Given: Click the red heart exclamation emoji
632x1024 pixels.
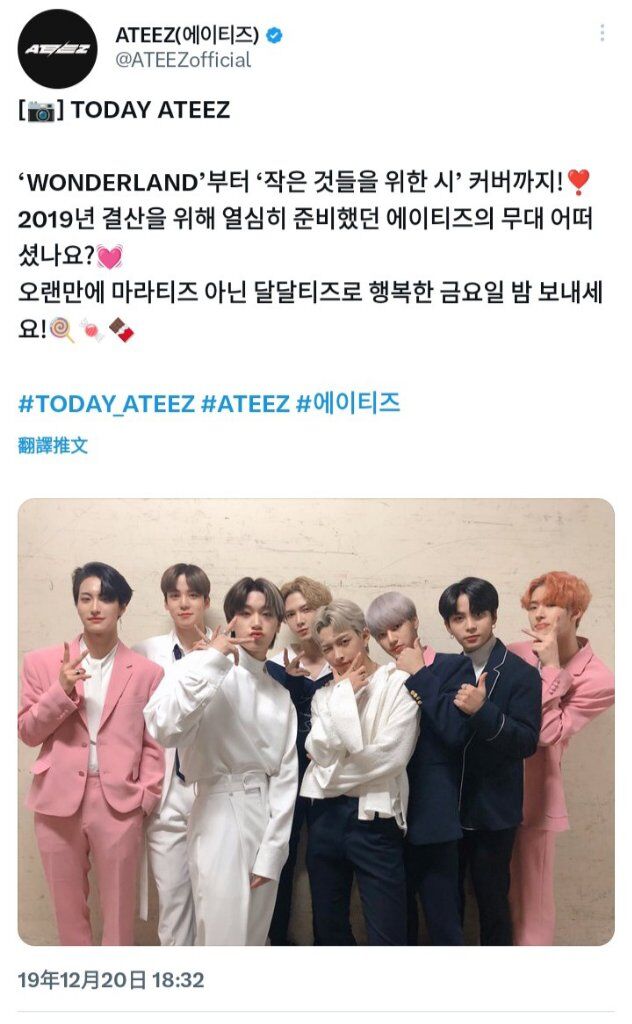Looking at the screenshot, I should coord(579,182).
